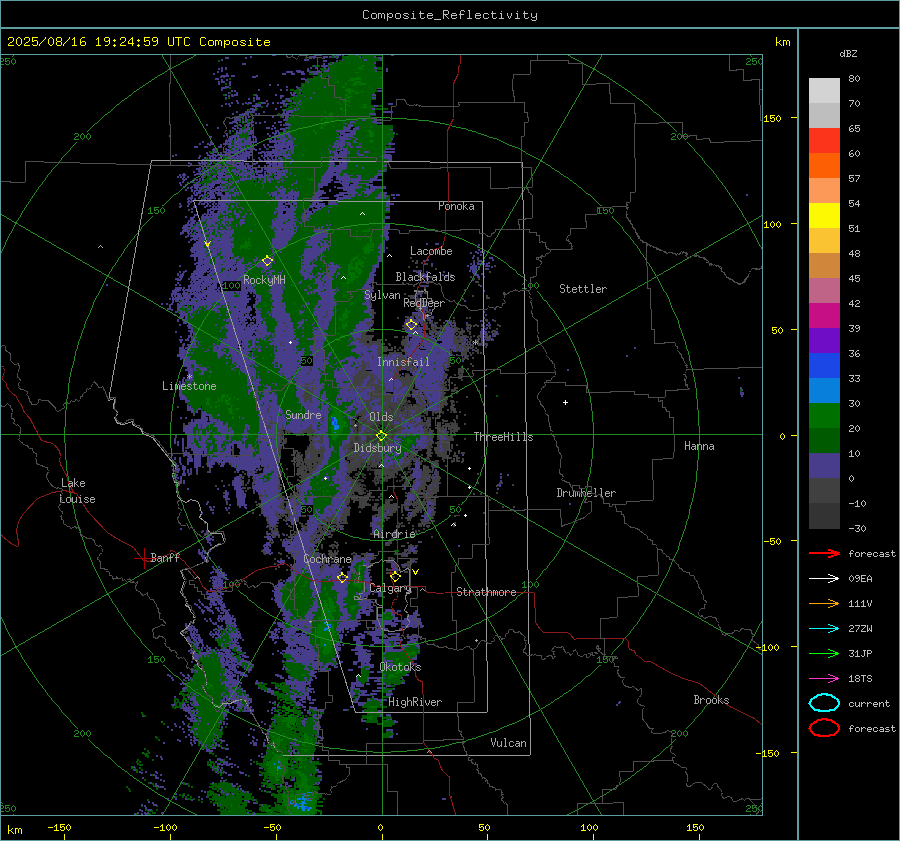
Task: Click the dBZ legend heading
Action: [848, 53]
